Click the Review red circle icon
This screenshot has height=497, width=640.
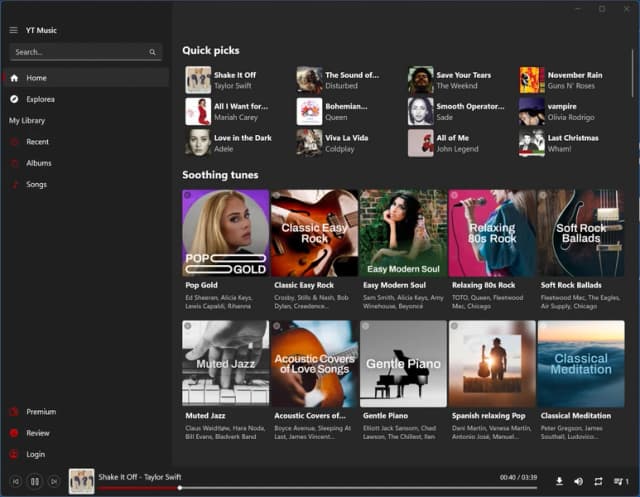[14, 433]
